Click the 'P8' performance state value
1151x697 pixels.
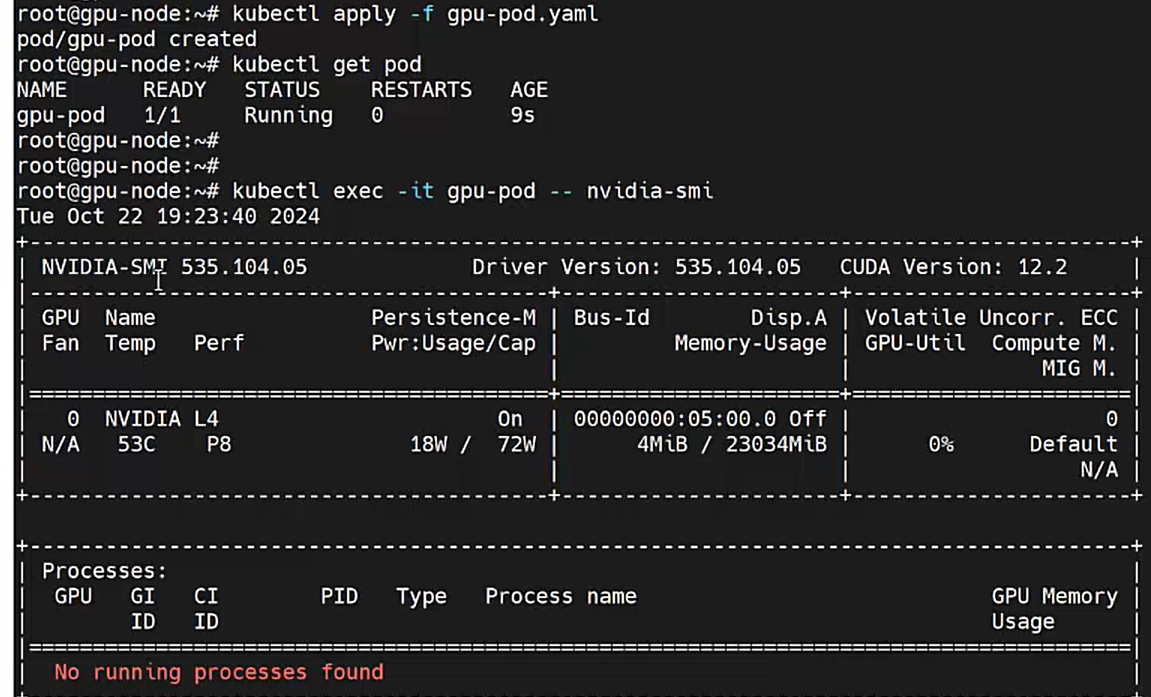[219, 445]
